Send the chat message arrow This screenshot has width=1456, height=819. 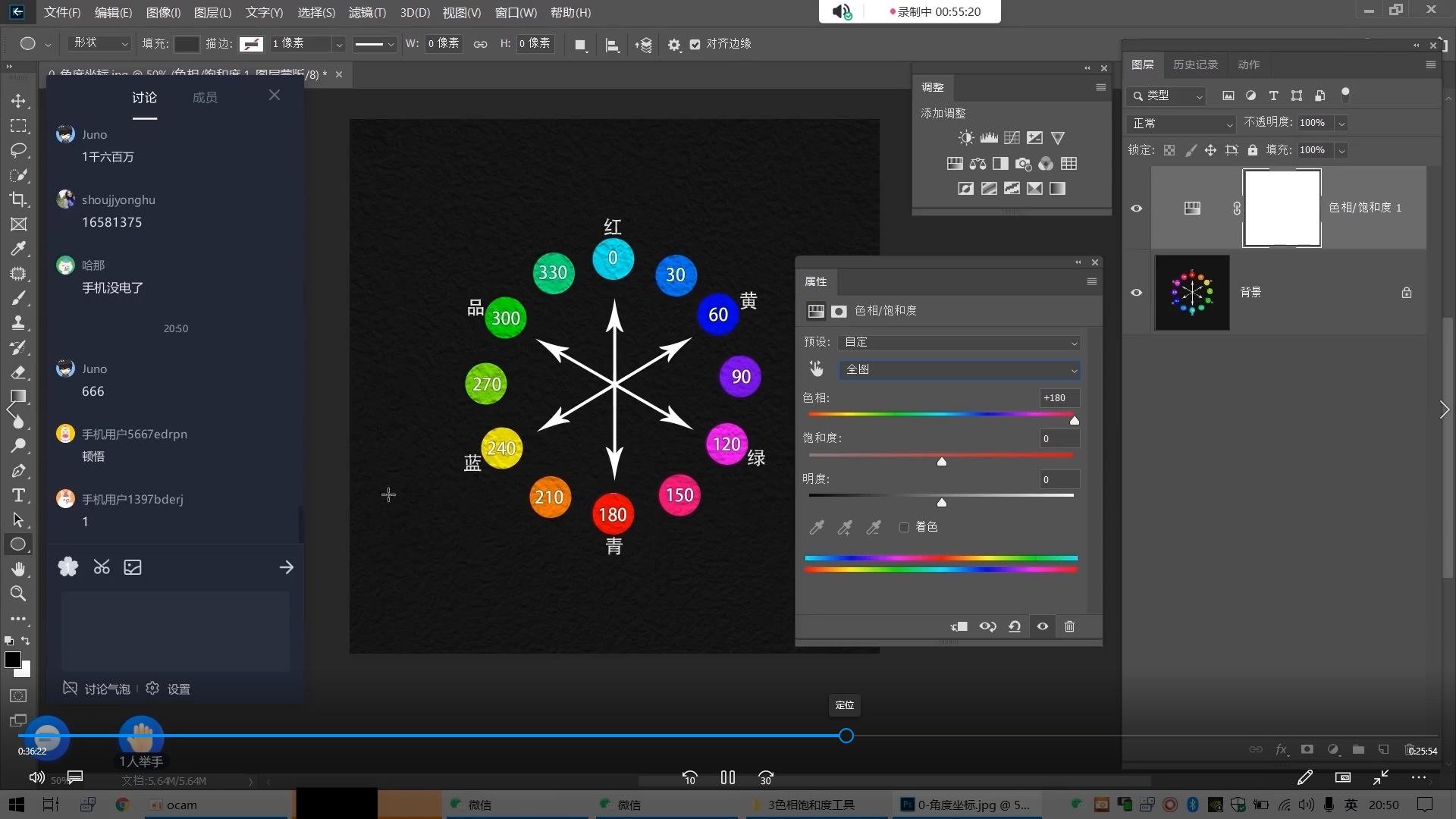click(x=286, y=567)
